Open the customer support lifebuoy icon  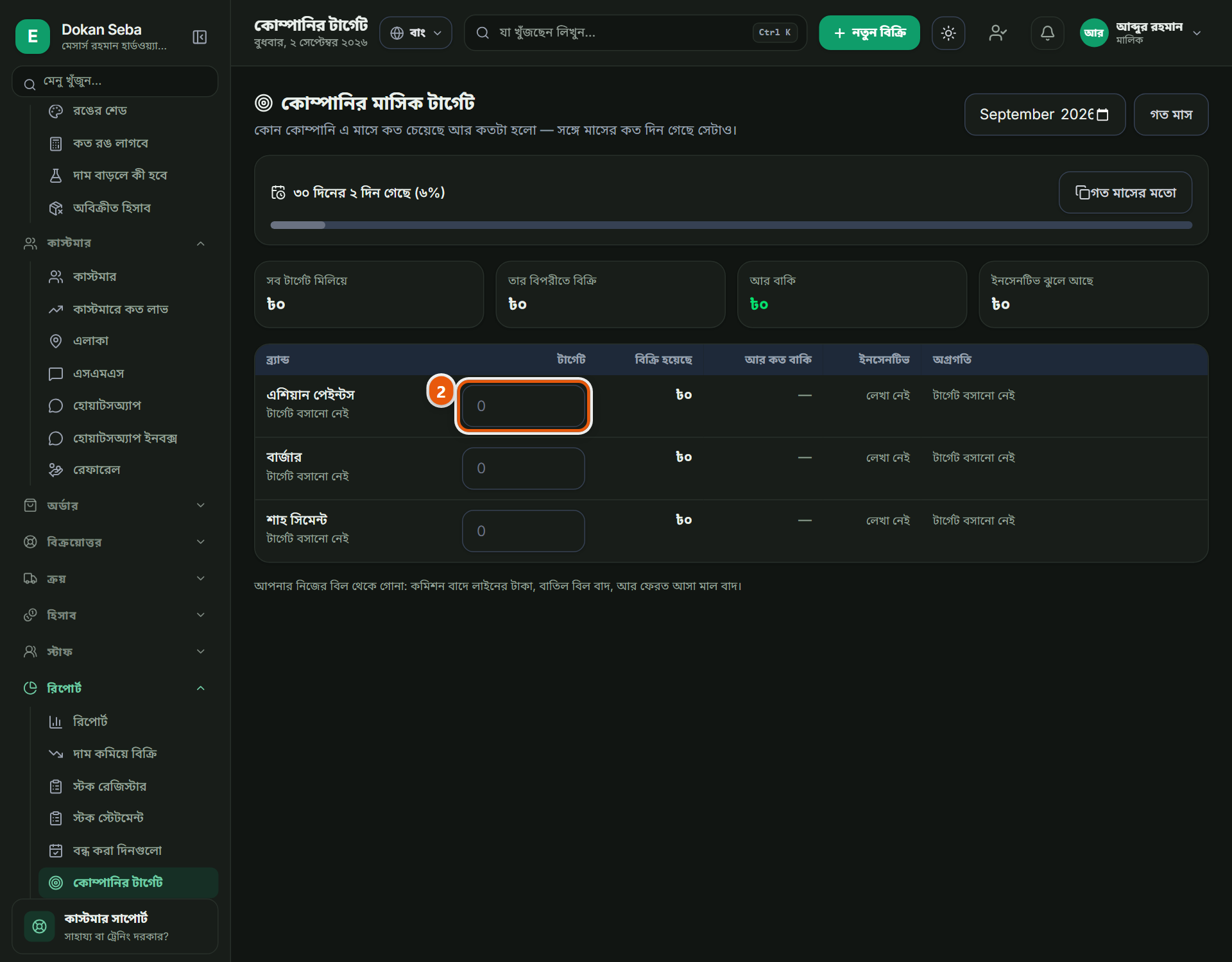point(39,926)
